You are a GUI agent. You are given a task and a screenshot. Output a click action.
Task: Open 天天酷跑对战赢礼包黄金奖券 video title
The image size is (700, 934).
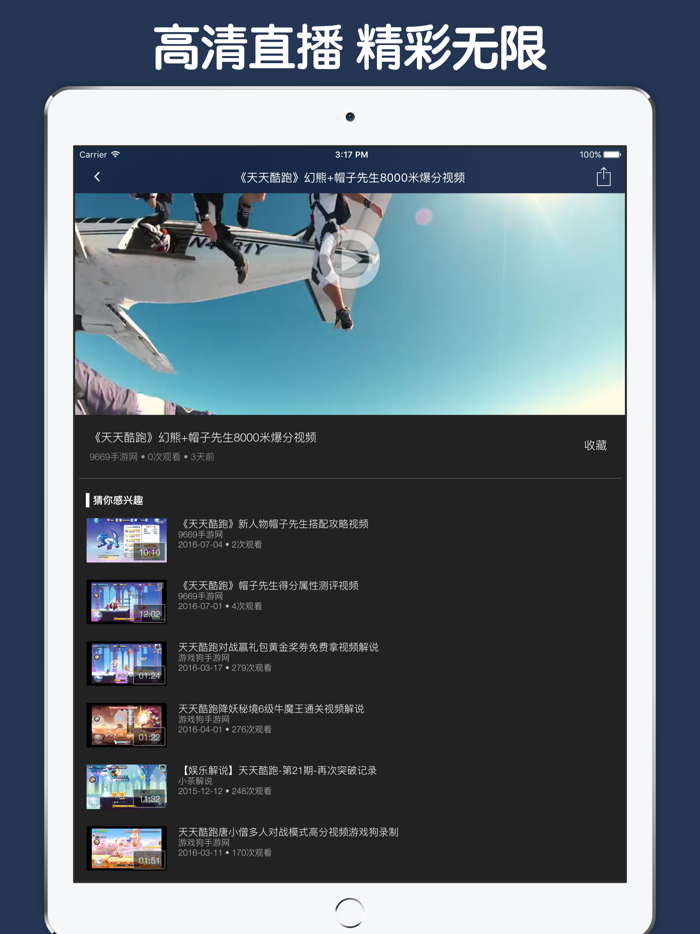pyautogui.click(x=278, y=647)
